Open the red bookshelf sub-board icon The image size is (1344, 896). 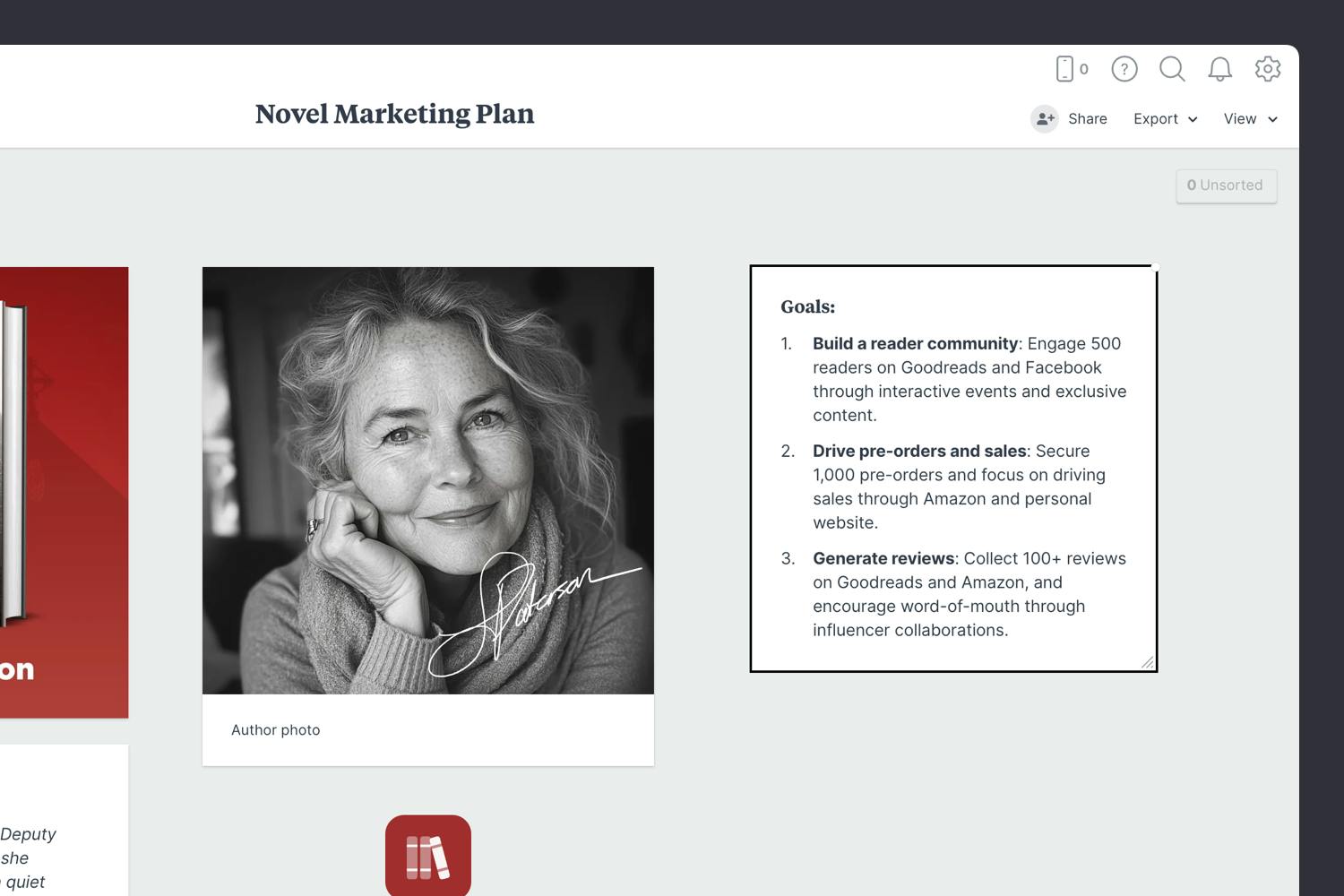pos(427,855)
